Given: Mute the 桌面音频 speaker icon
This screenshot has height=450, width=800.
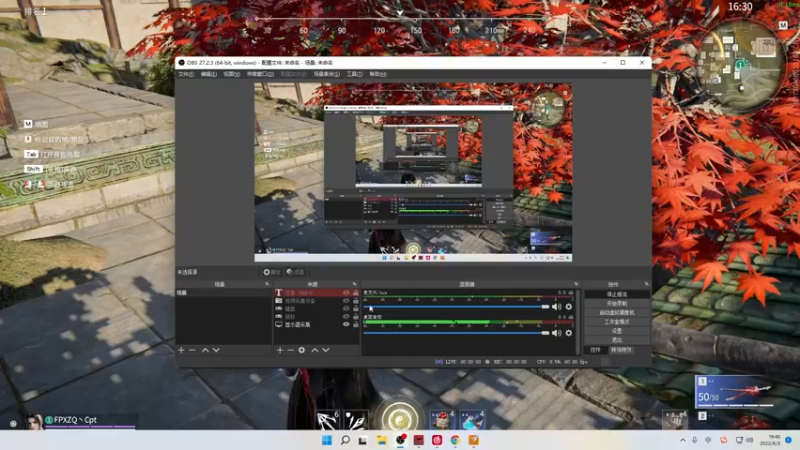Looking at the screenshot, I should tap(557, 333).
